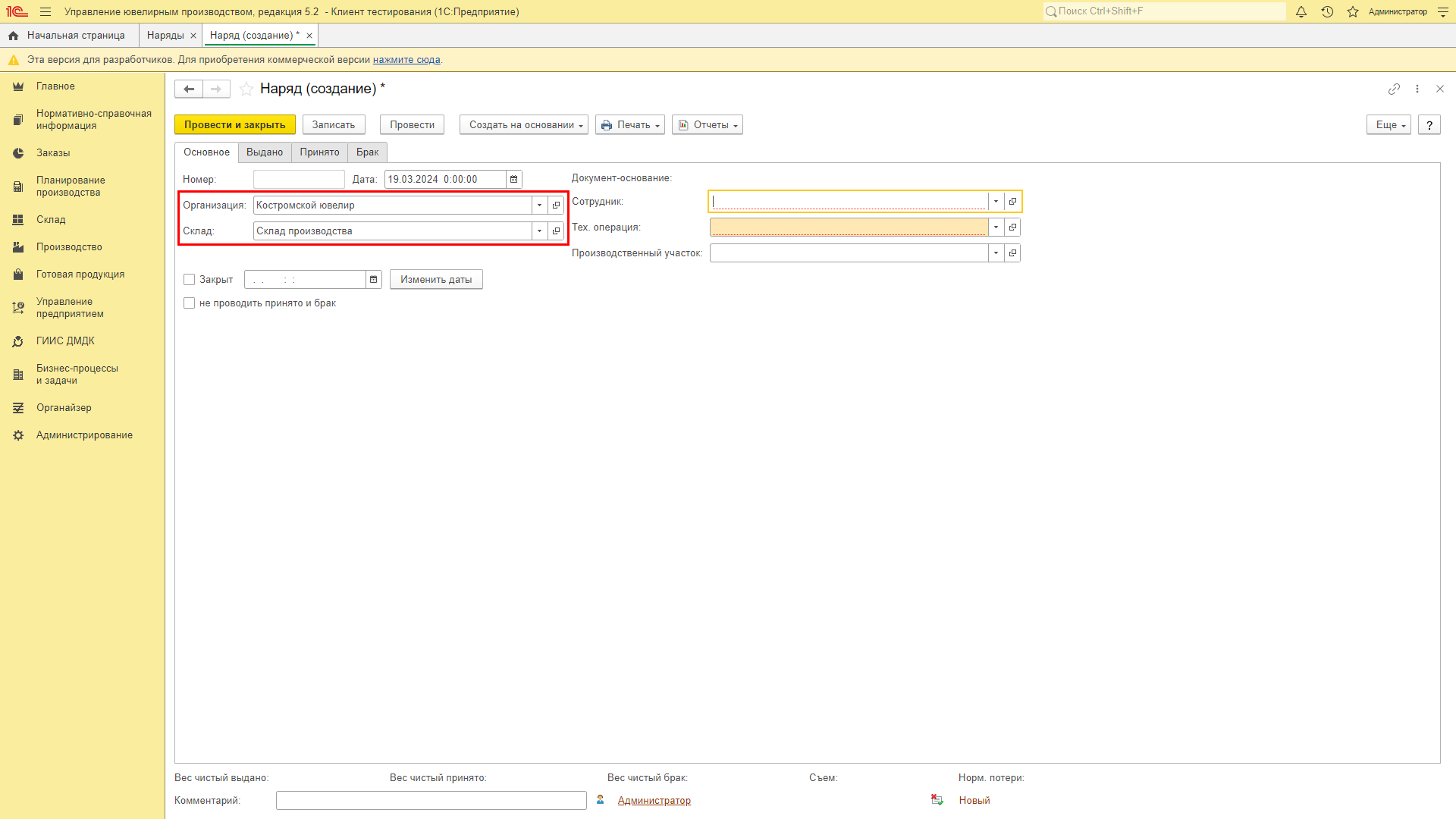Open the Склад record via open icon
The image size is (1456, 819).
556,231
